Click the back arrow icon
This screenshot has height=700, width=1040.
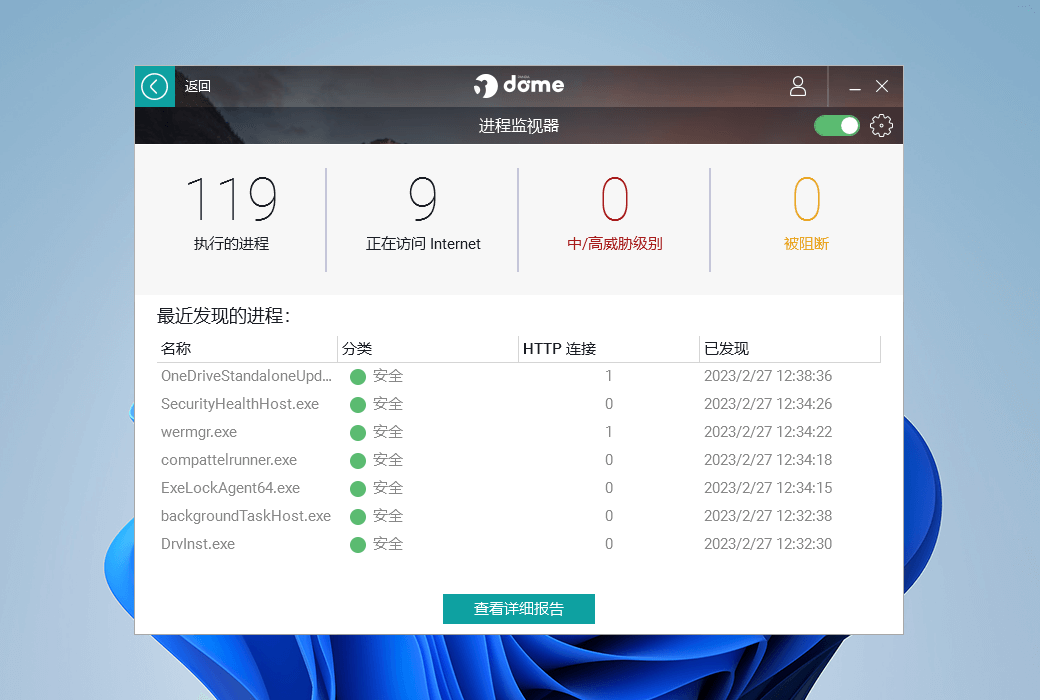tap(154, 87)
